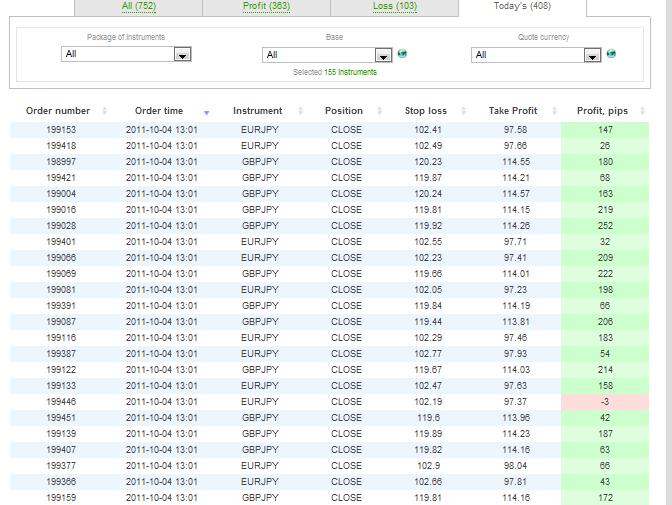The width and height of the screenshot is (672, 505).
Task: Go to the Loss (103) tab
Action: (x=394, y=6)
